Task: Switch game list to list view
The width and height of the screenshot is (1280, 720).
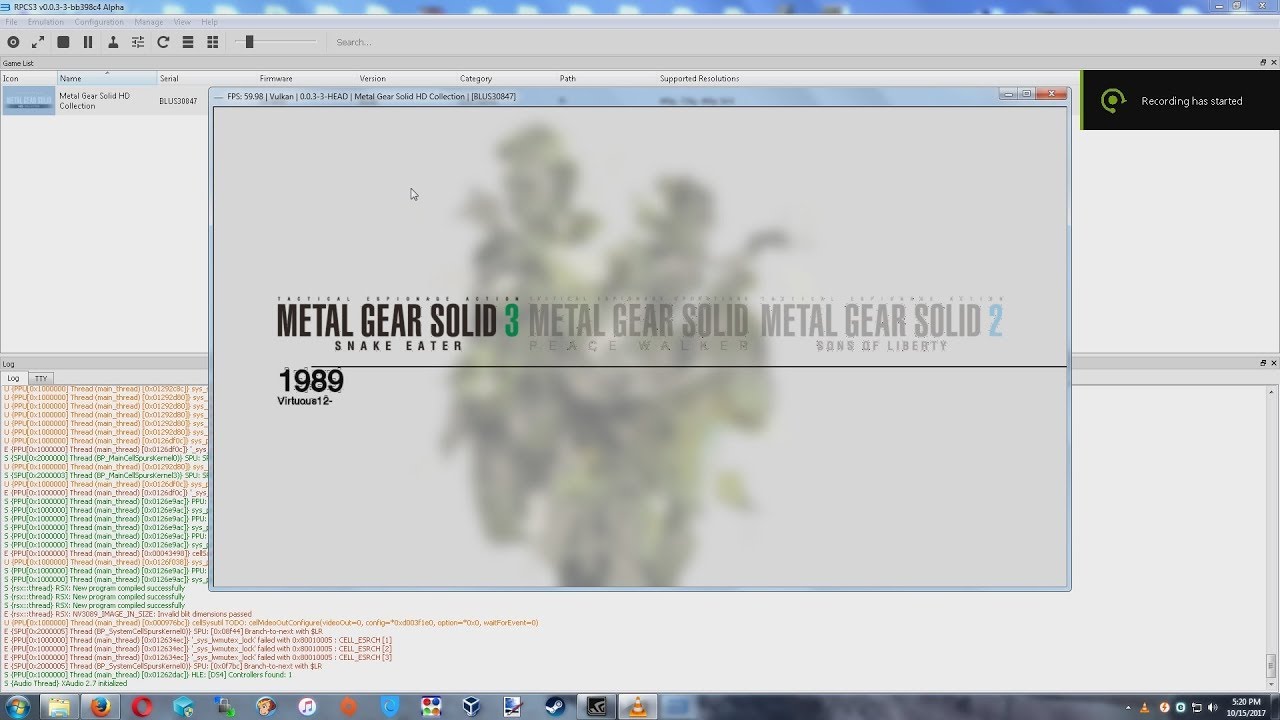Action: point(188,42)
